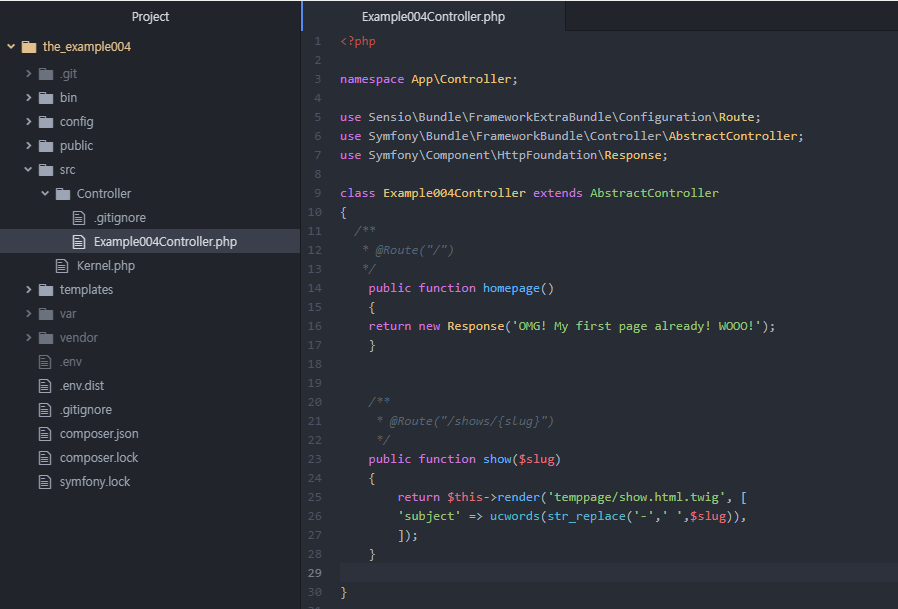
Task: Click line number 23 in the gutter
Action: (x=315, y=459)
